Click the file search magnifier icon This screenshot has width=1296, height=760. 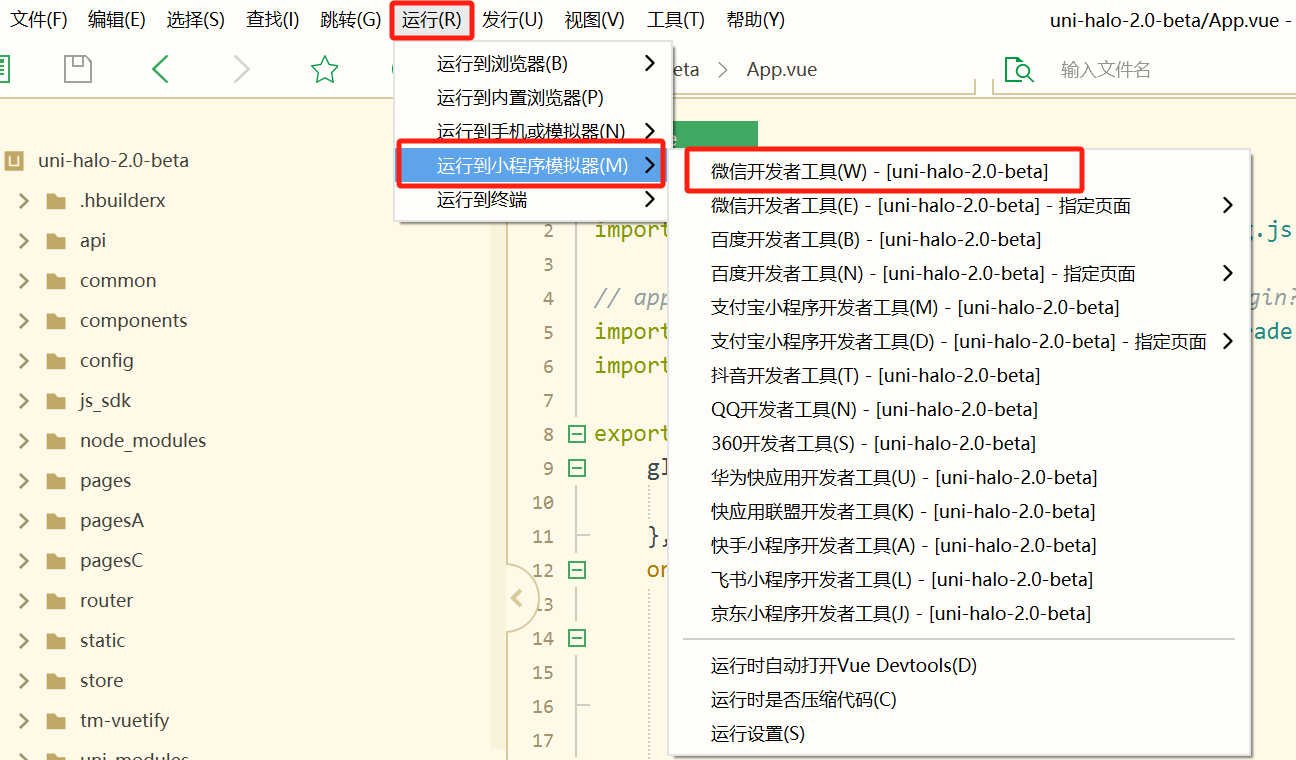tap(1019, 69)
